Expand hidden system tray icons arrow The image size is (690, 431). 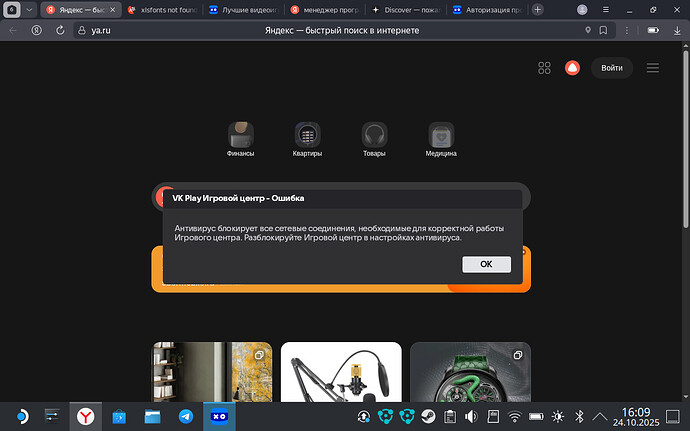[x=600, y=415]
